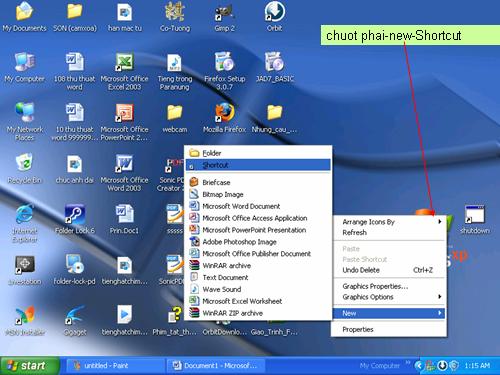This screenshot has width=500, height=375.
Task: Click the system tray clock
Action: pyautogui.click(x=477, y=366)
